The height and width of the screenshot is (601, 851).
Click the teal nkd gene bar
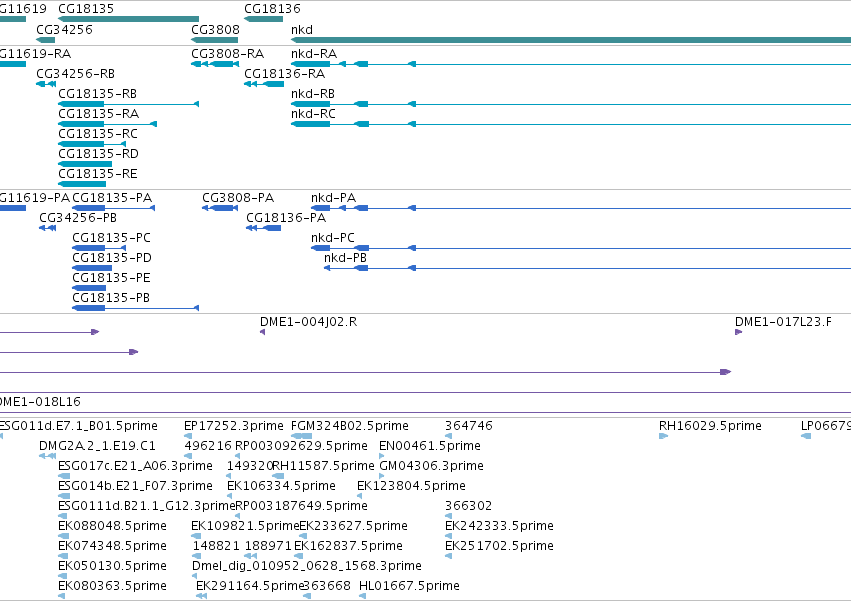571,40
